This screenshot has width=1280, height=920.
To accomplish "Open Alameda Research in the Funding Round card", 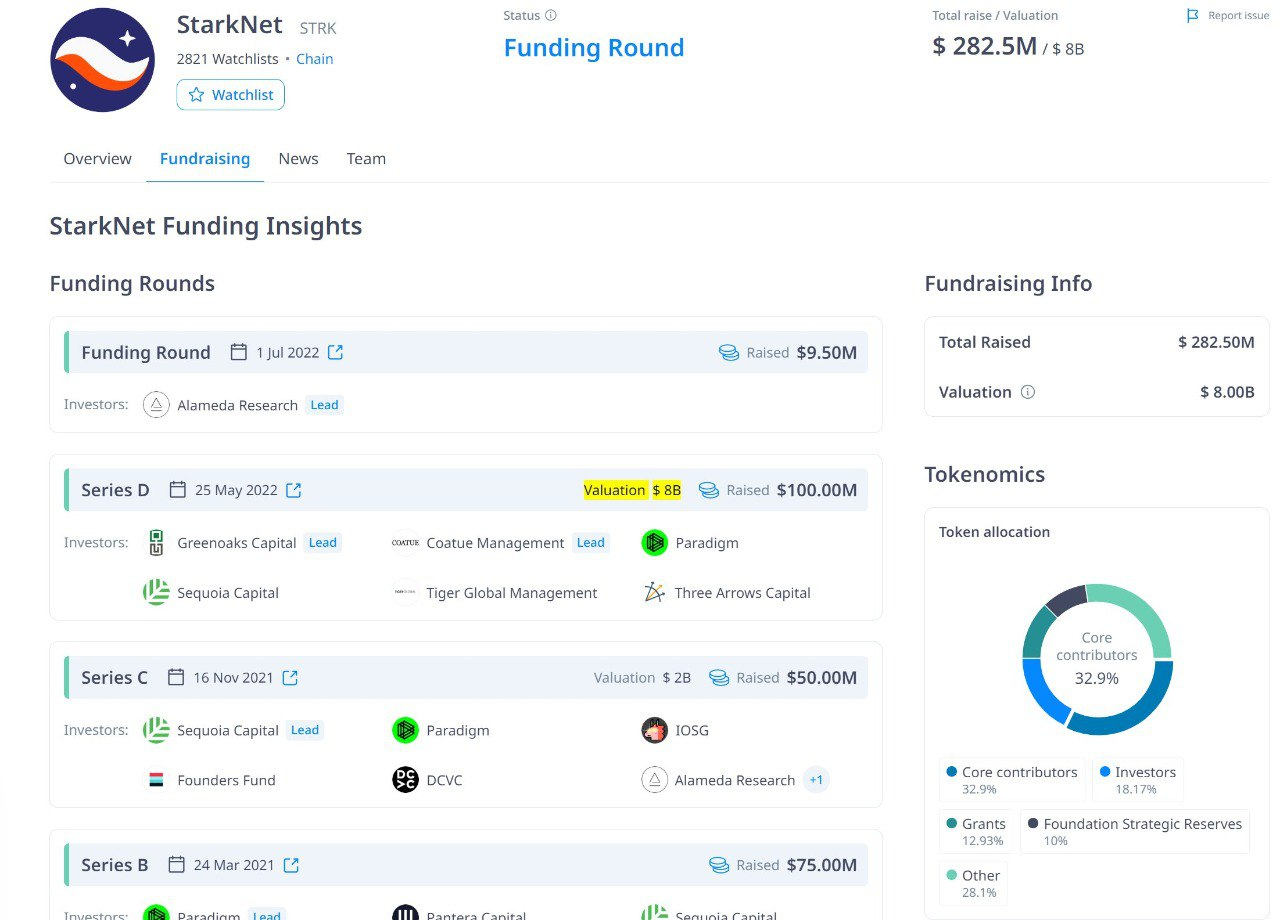I will coord(237,405).
